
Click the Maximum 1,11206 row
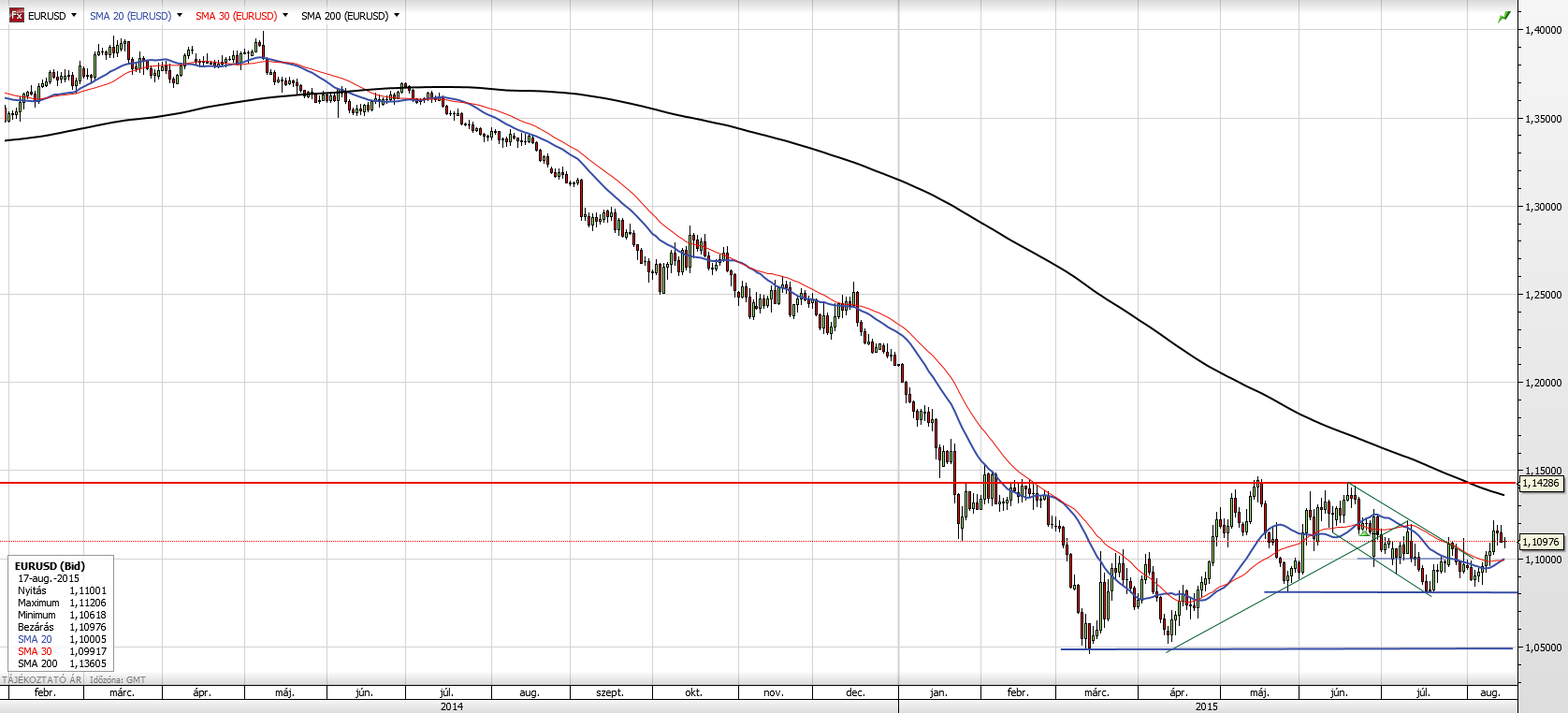click(x=62, y=603)
